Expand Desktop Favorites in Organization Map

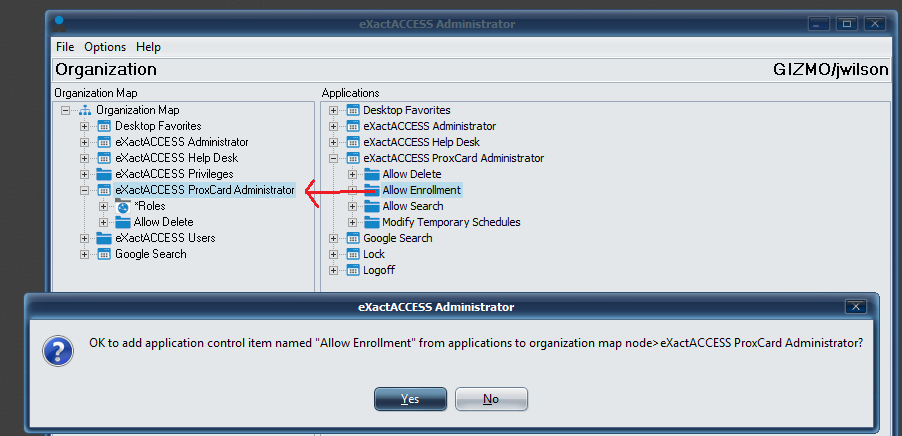click(x=85, y=126)
